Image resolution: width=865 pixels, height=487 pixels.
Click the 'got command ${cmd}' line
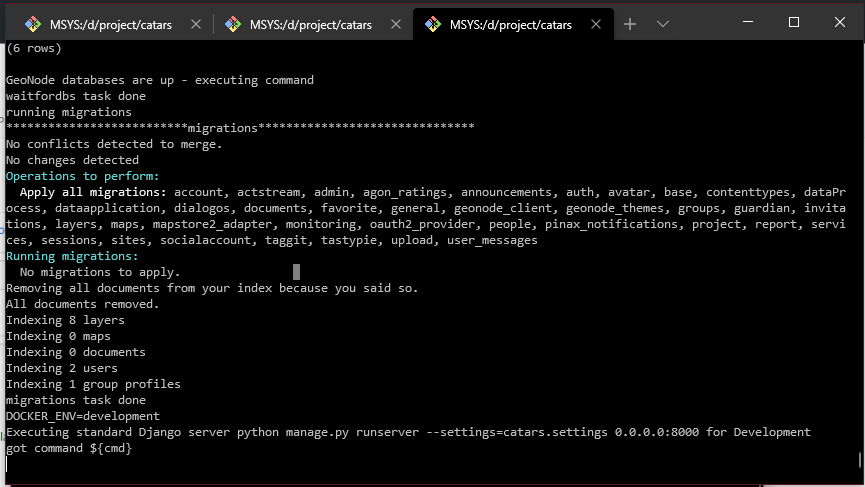[69, 448]
